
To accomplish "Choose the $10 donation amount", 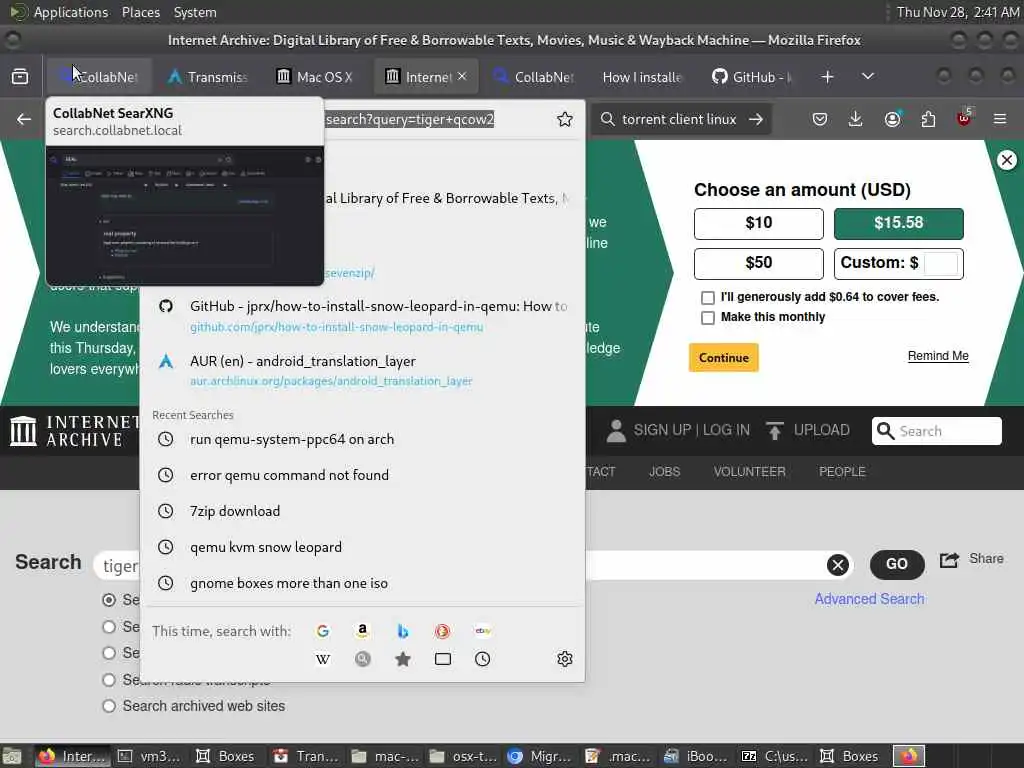I will point(758,223).
